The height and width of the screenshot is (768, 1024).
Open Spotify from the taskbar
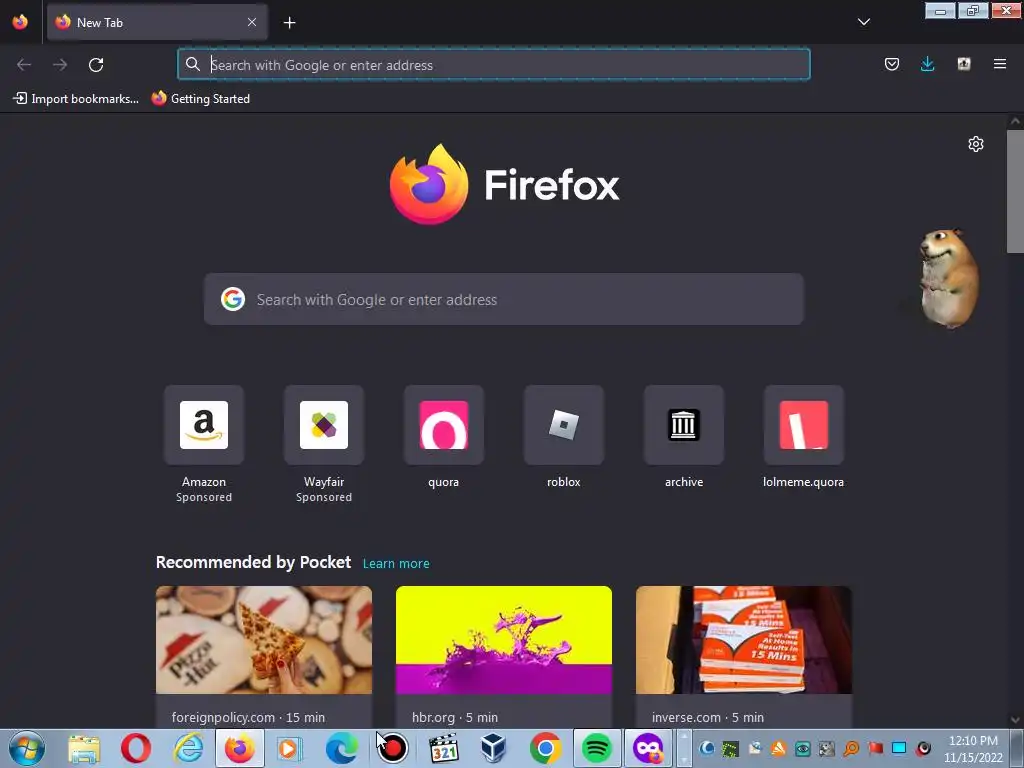[597, 748]
